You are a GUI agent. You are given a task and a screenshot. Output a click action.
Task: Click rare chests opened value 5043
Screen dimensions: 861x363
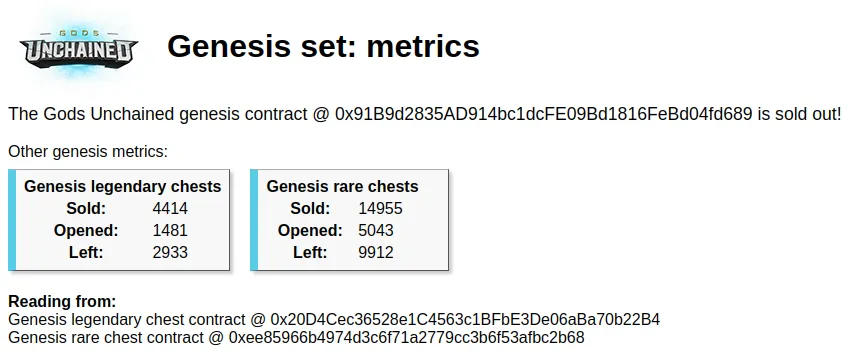click(376, 231)
